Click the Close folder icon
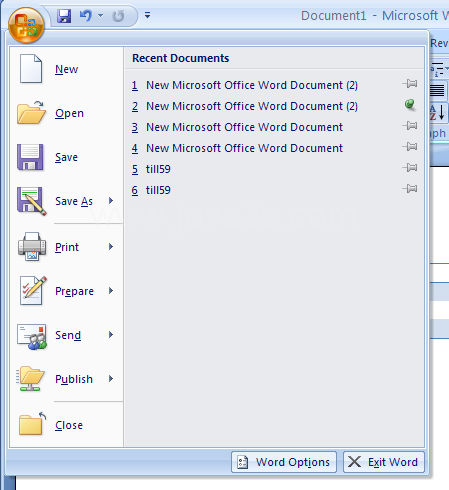 tap(32, 424)
